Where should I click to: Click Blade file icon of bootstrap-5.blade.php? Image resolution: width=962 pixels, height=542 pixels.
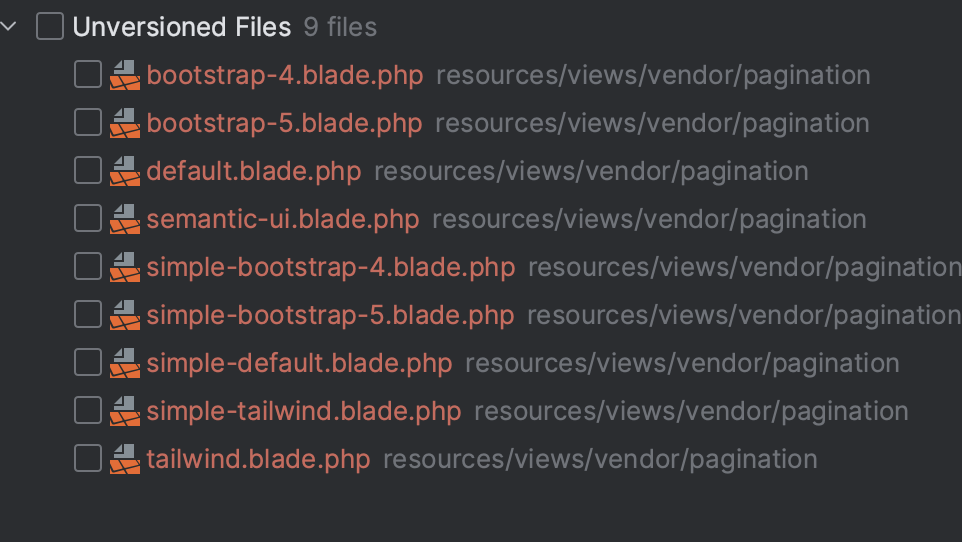point(125,123)
